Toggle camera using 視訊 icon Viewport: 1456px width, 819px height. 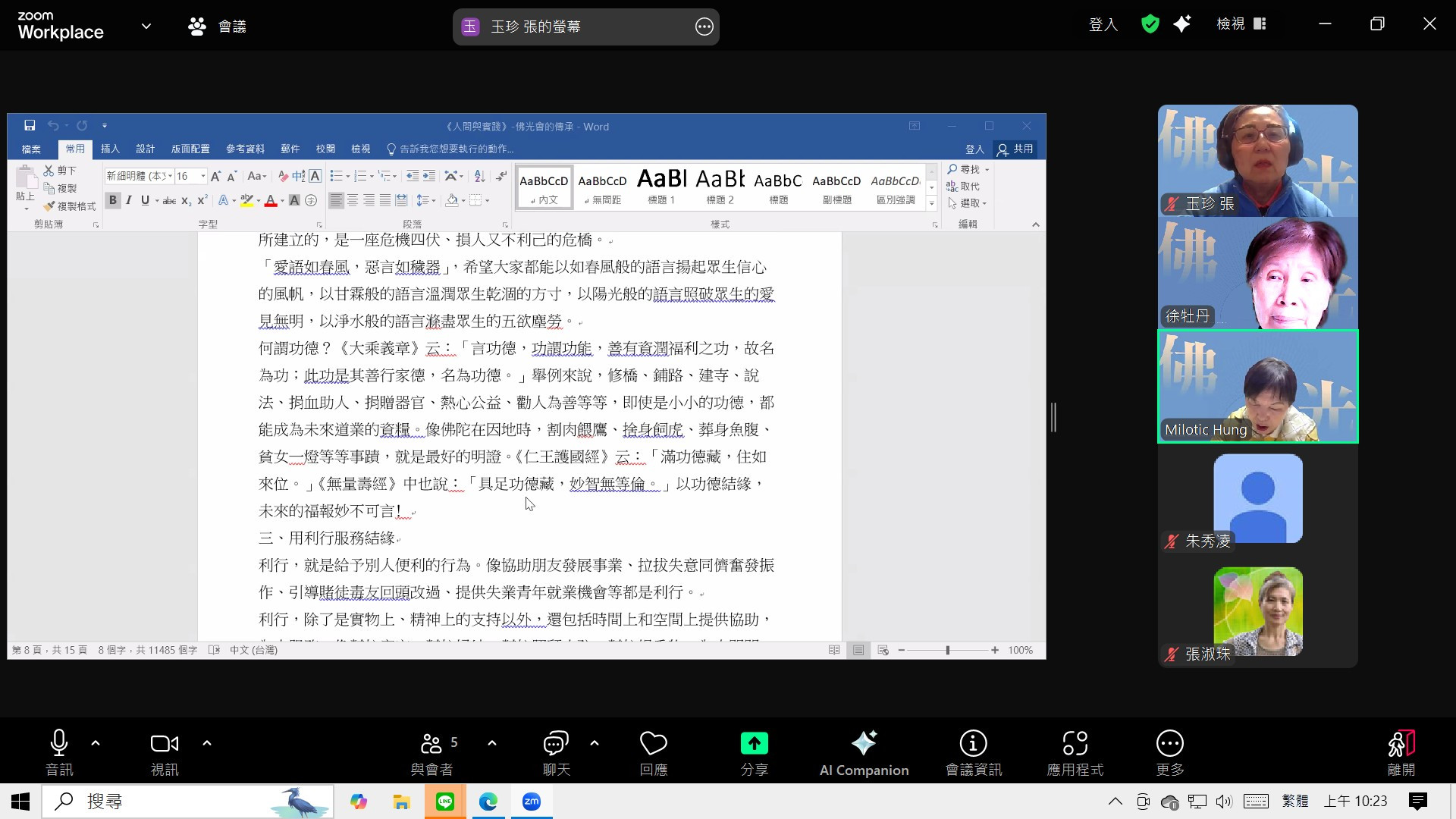coord(164,744)
